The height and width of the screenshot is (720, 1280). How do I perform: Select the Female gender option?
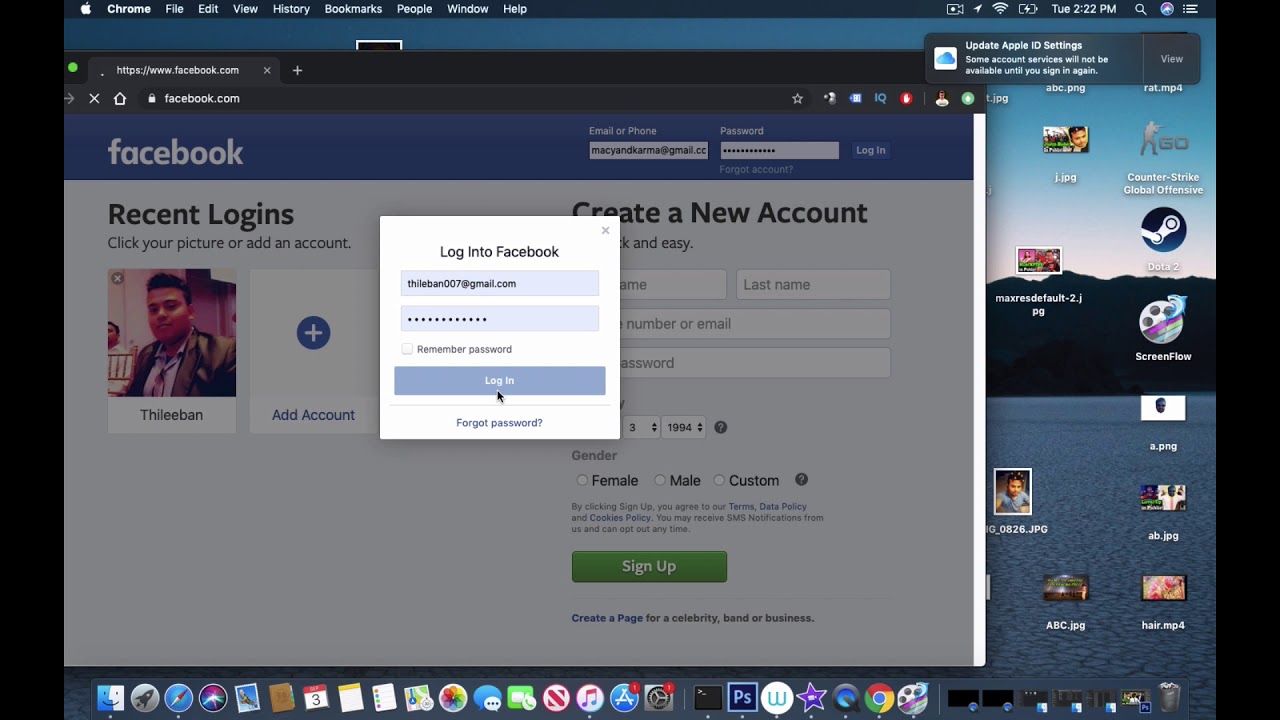click(582, 481)
